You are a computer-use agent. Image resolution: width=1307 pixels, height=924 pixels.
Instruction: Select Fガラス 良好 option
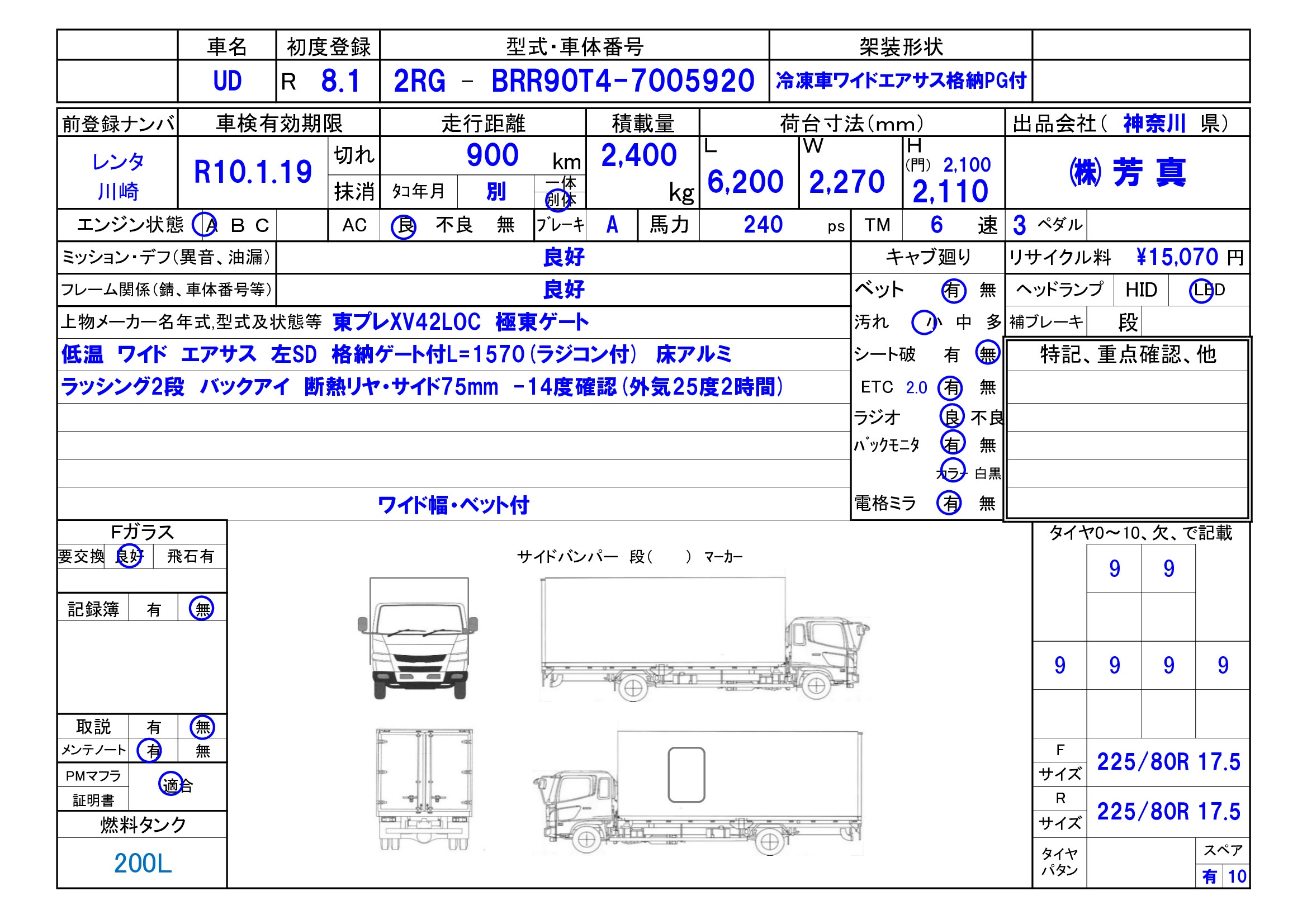(129, 556)
